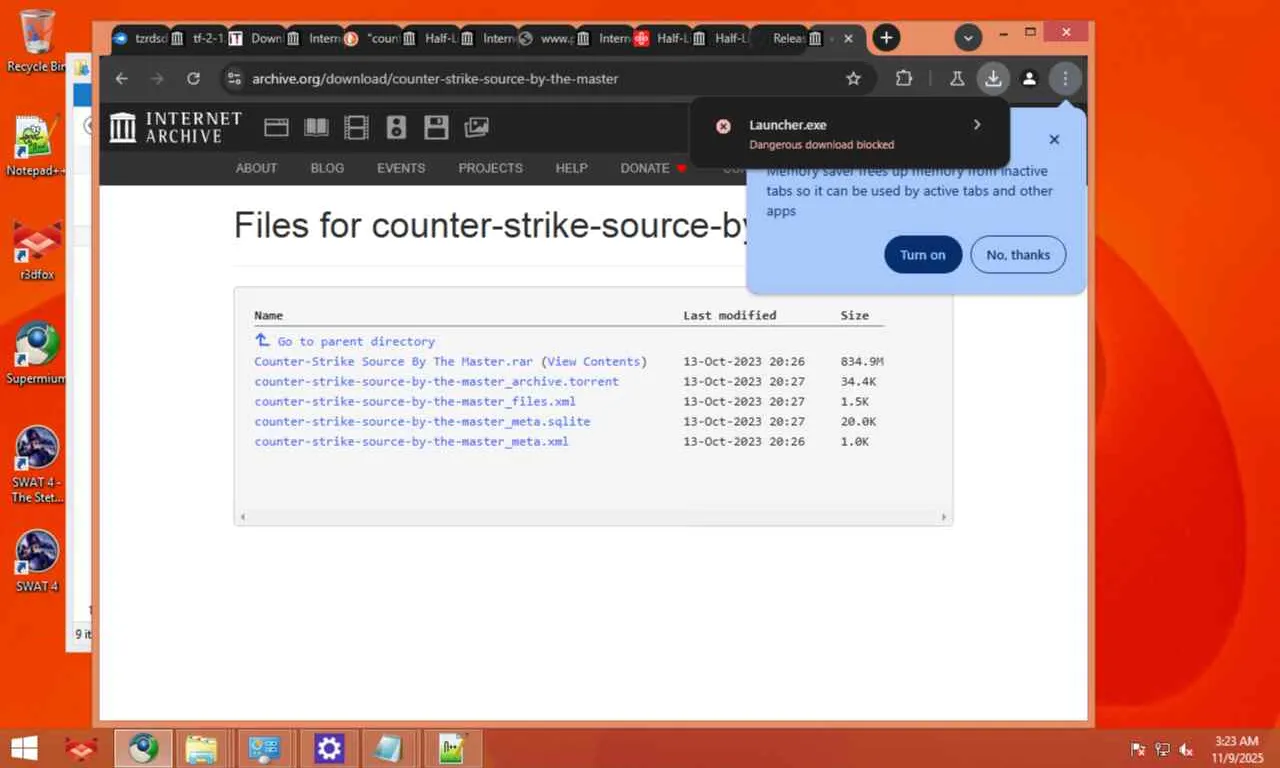The image size is (1280, 768).
Task: Open the Windows Start button
Action: coord(24,748)
